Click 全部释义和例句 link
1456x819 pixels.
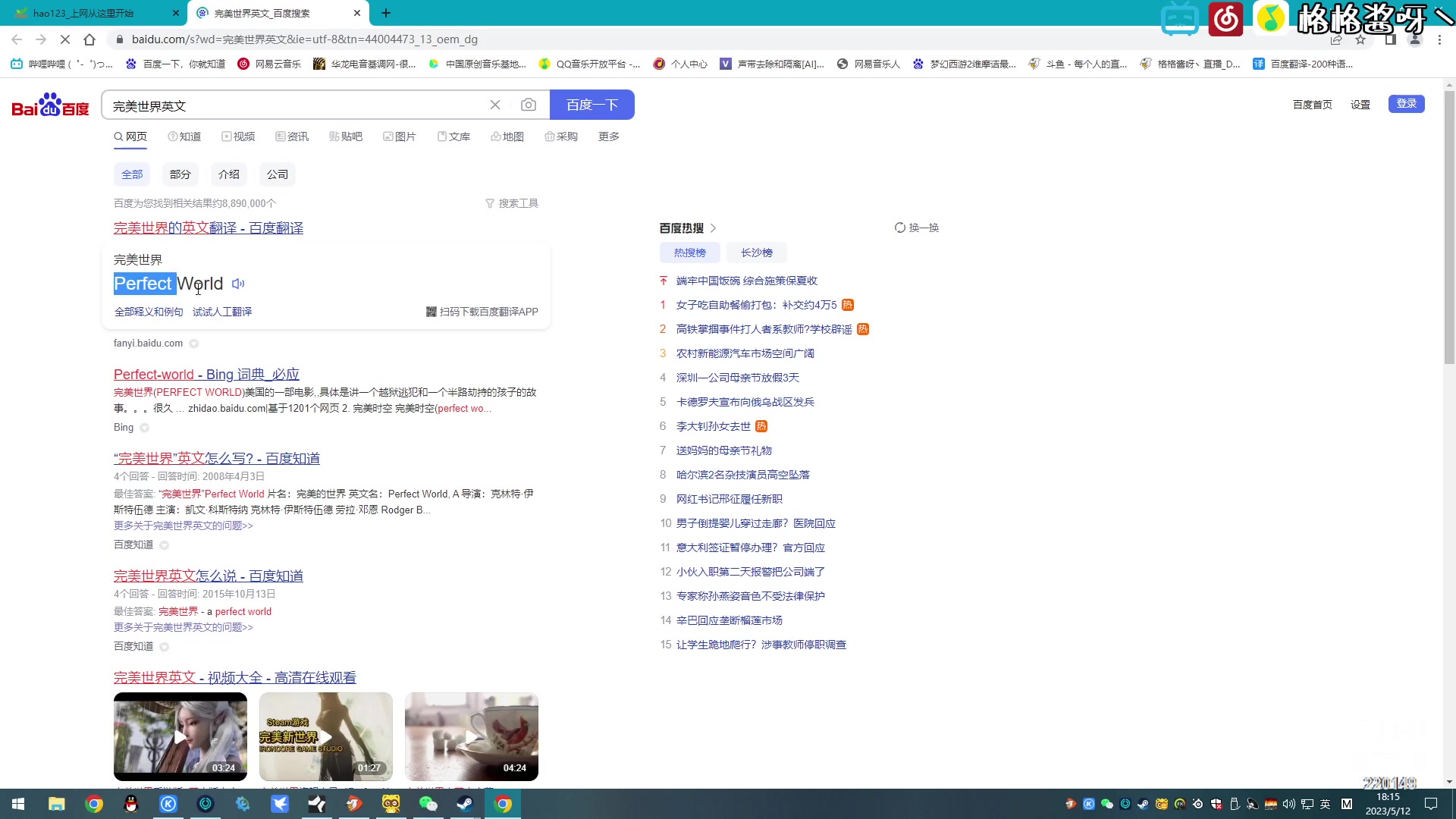[149, 312]
